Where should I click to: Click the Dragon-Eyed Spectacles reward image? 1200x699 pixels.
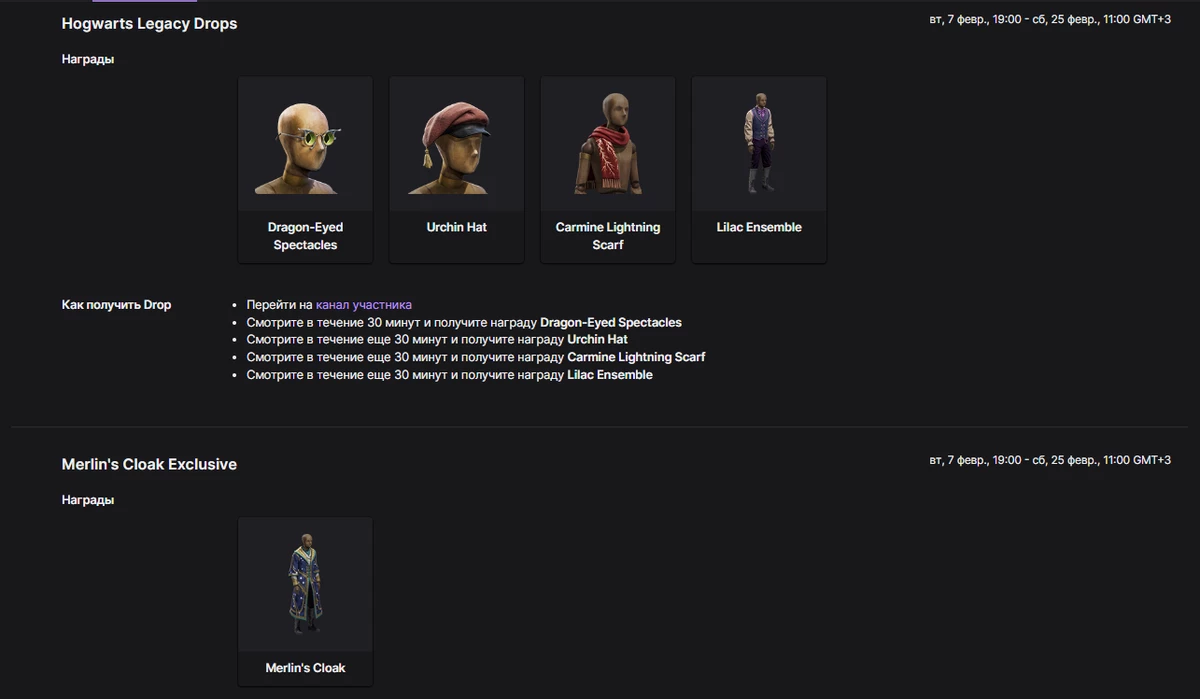[x=305, y=144]
